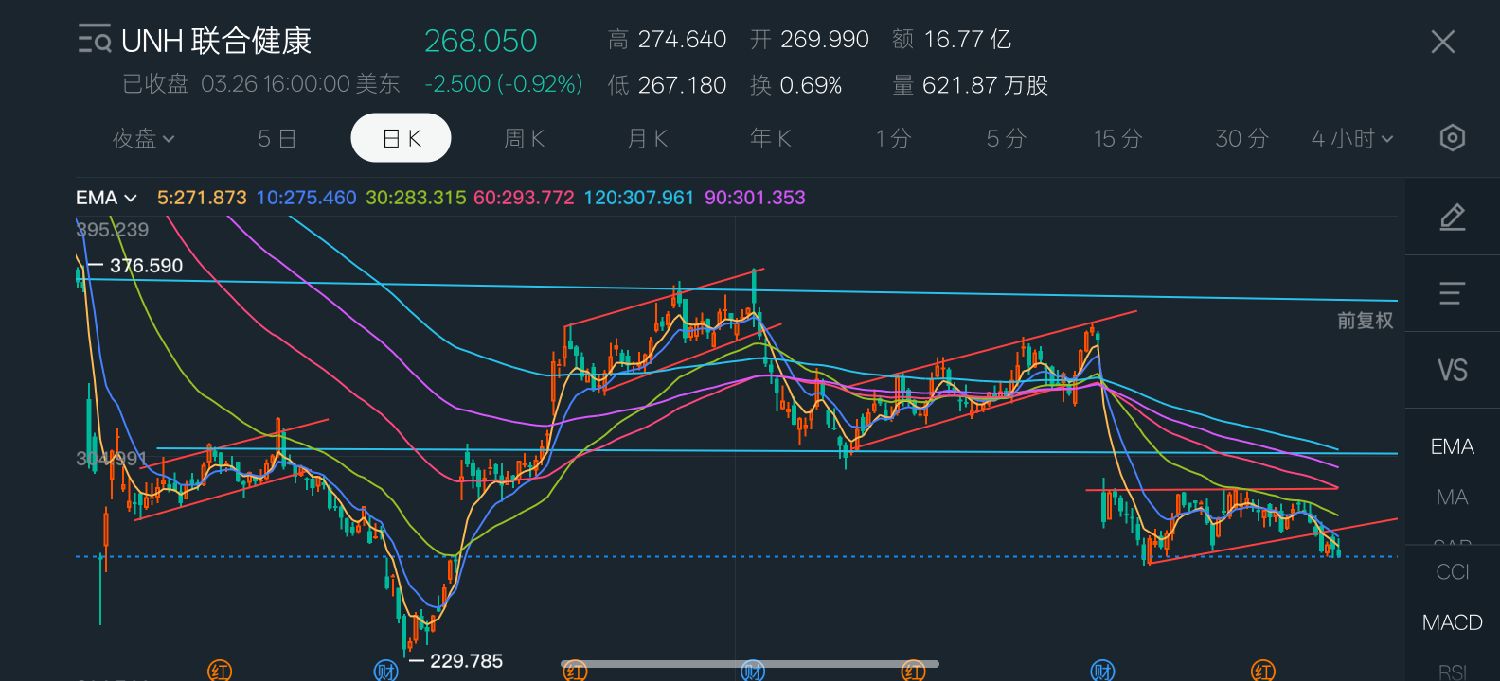Open hexagon chart settings icon
The width and height of the screenshot is (1500, 681).
tap(1452, 138)
